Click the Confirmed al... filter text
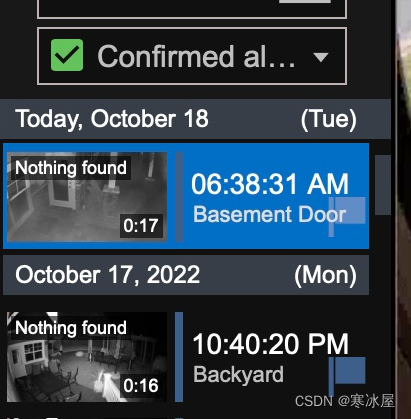The width and height of the screenshot is (411, 419). point(196,56)
